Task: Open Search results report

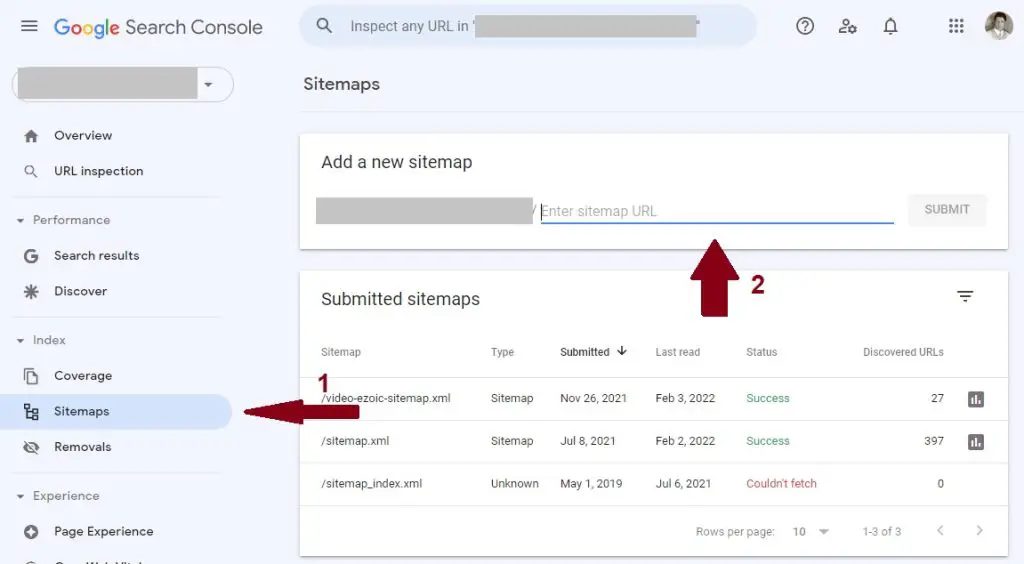Action: (x=97, y=256)
